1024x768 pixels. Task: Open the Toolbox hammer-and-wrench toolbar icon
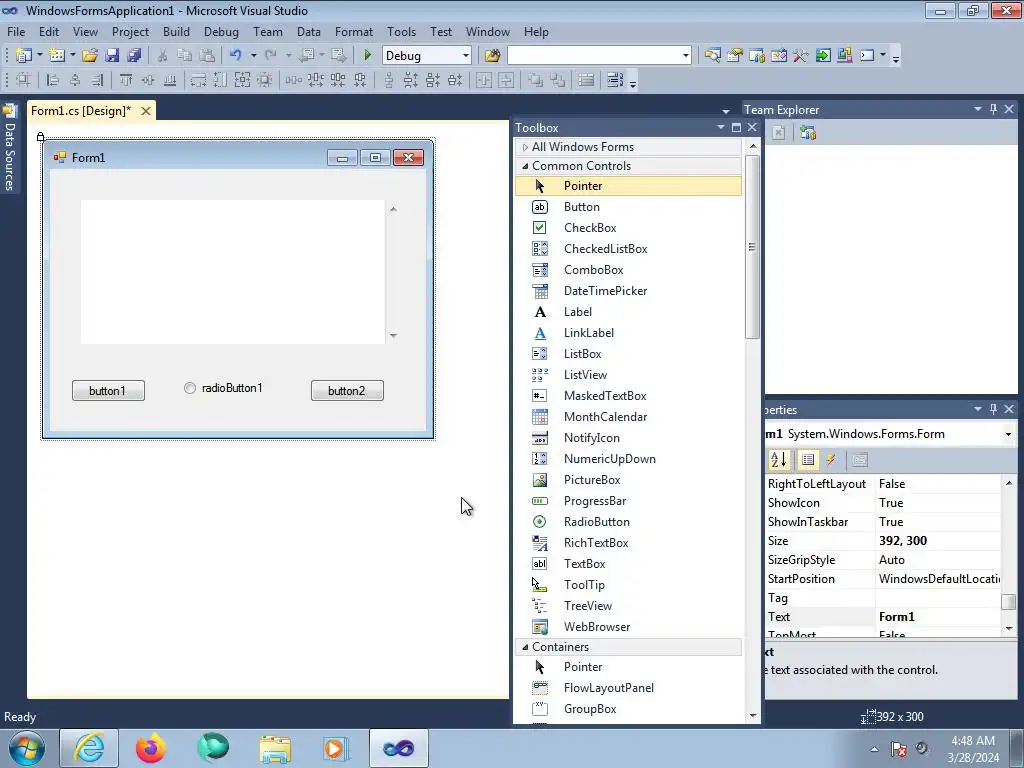click(x=801, y=56)
